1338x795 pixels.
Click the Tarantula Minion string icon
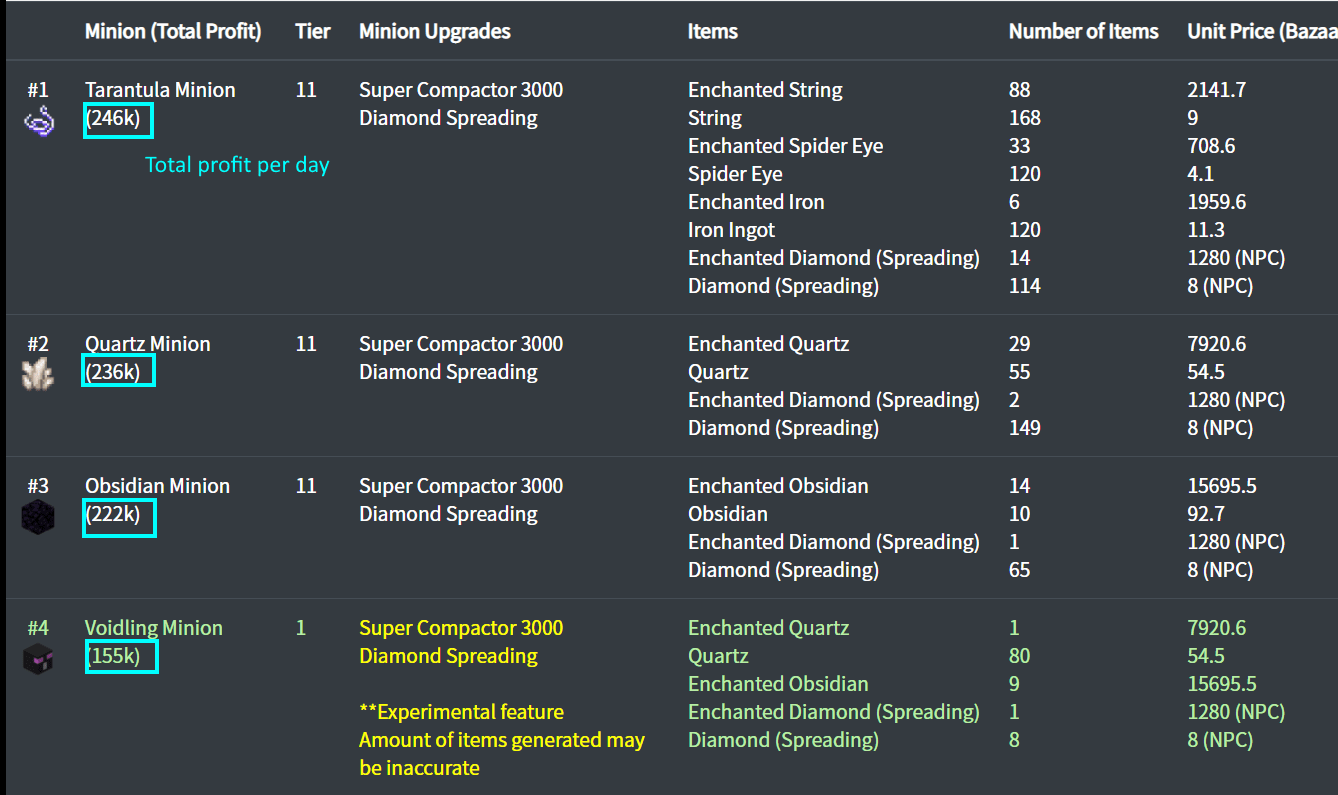pos(38,122)
